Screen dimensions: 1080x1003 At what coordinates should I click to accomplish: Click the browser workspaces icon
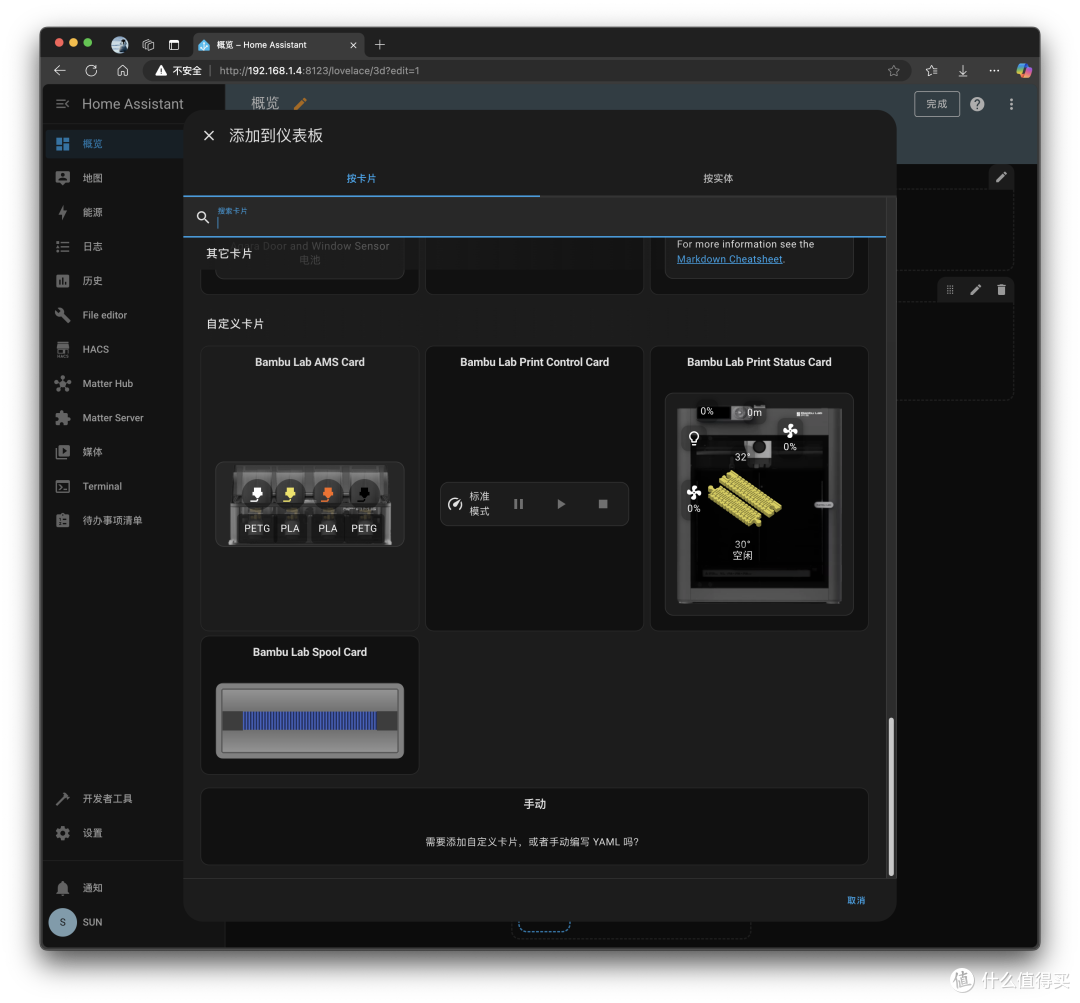coord(148,45)
